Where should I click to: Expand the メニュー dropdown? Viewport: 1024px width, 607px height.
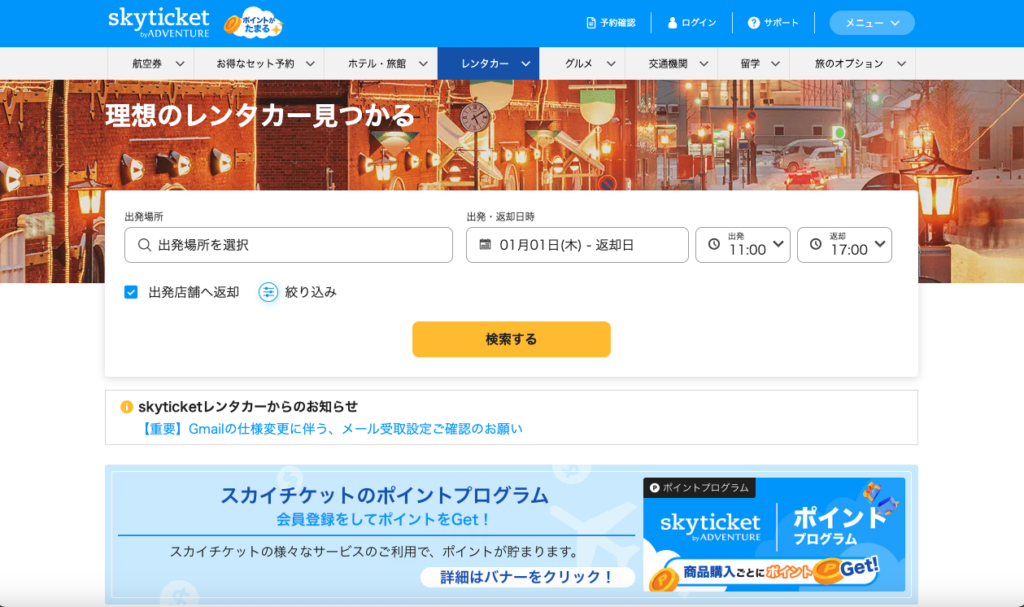pos(871,23)
